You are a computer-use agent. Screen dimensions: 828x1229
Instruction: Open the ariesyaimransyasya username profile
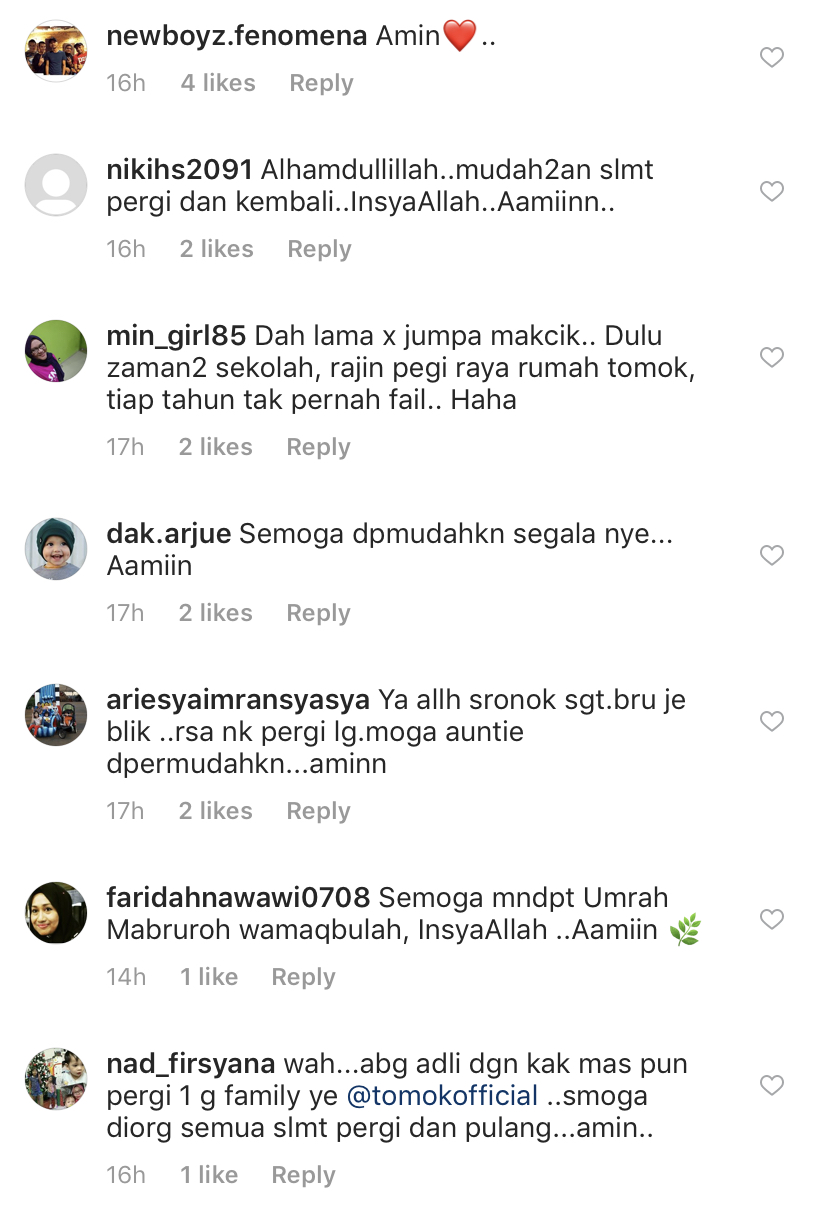click(x=238, y=700)
